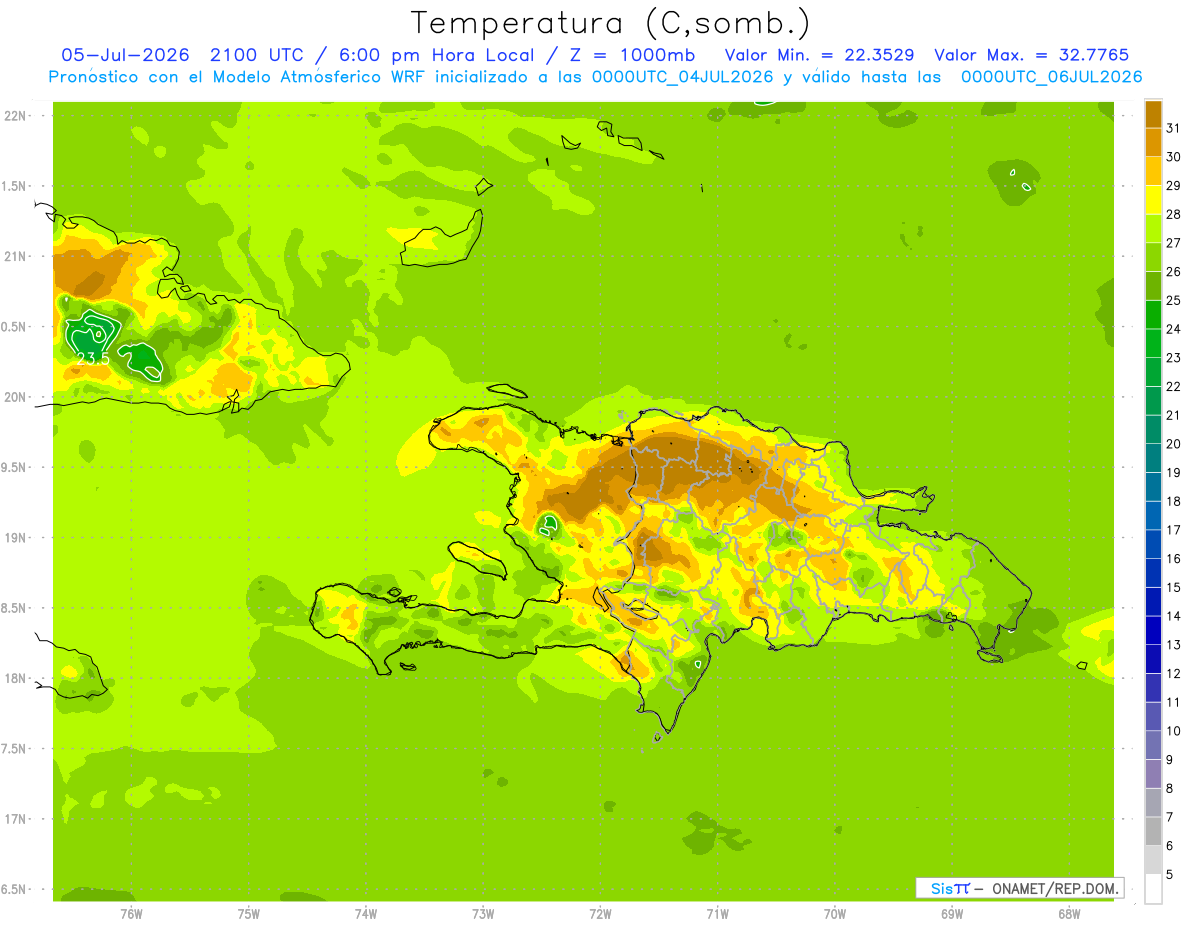This screenshot has width=1200, height=927.
Task: Pick the lime swatch between 27 and 28
Action: pos(1153,229)
